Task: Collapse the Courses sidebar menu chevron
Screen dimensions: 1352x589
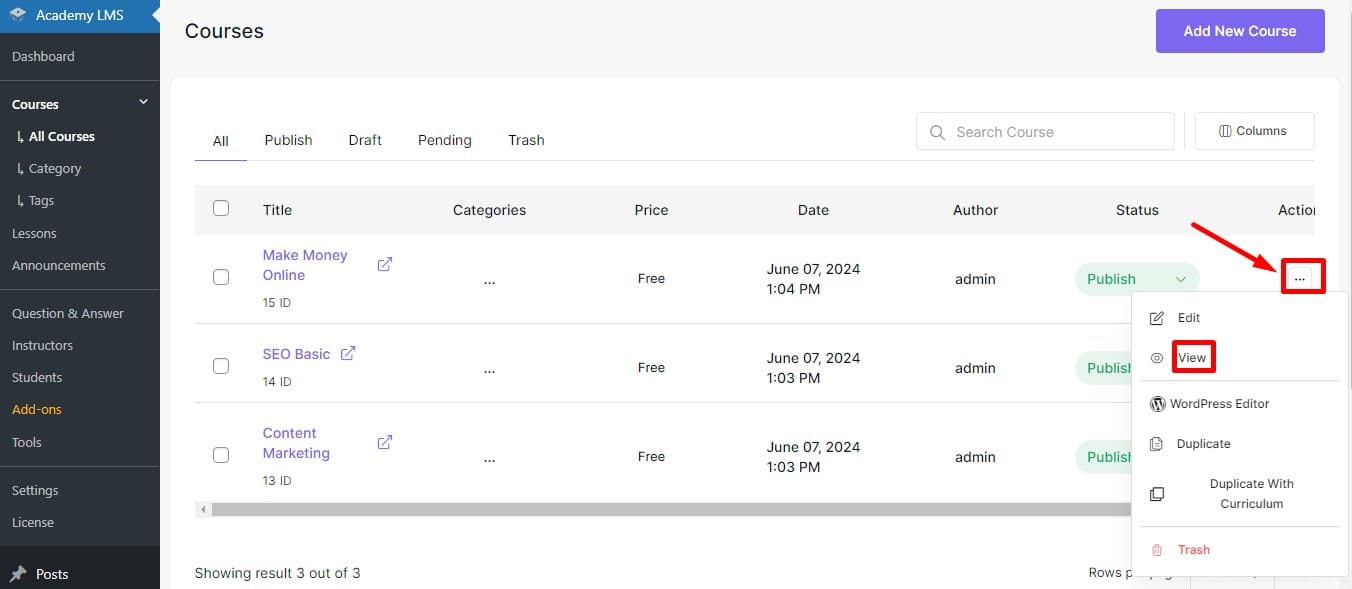Action: pos(143,102)
